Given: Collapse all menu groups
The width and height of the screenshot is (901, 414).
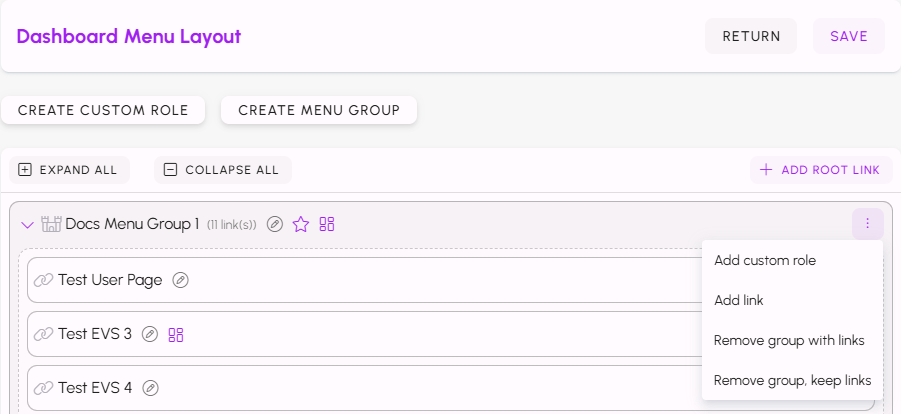Looking at the screenshot, I should click(x=222, y=170).
